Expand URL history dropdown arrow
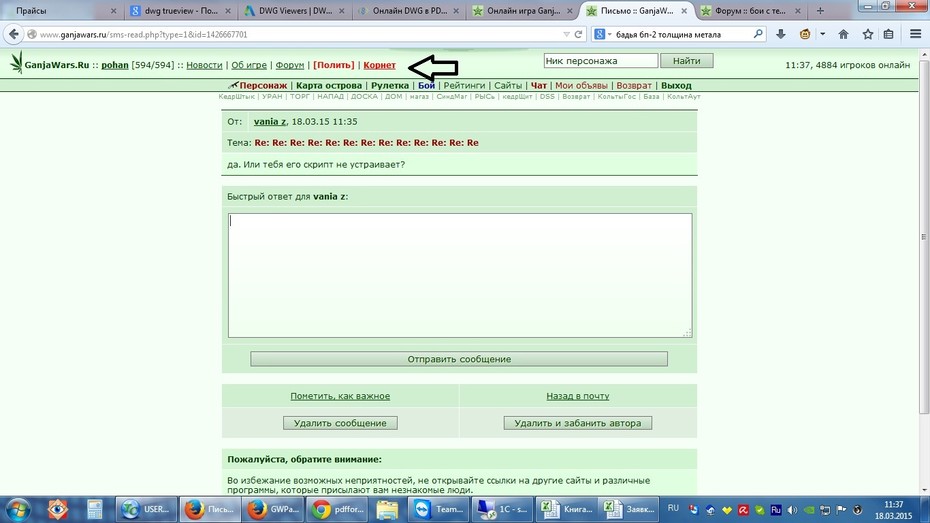The height and width of the screenshot is (523, 930). click(x=566, y=34)
